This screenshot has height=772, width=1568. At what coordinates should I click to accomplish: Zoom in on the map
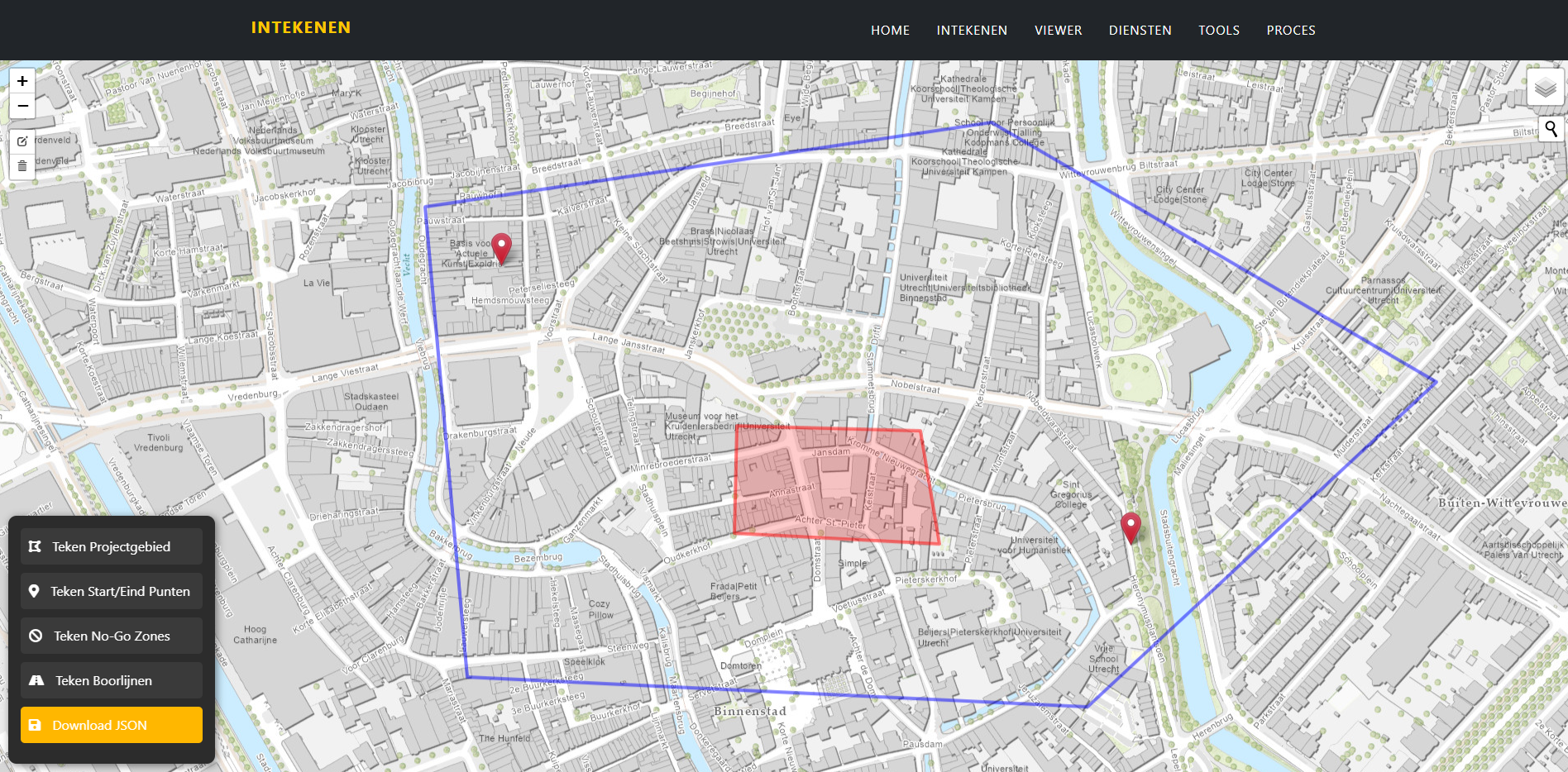click(x=22, y=81)
